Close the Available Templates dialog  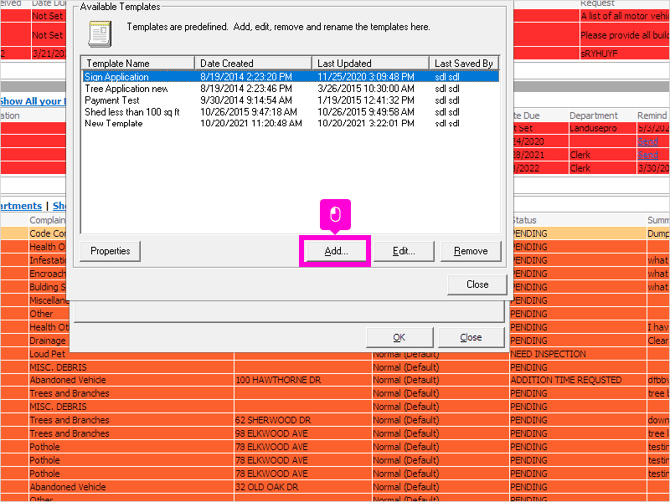click(x=477, y=285)
